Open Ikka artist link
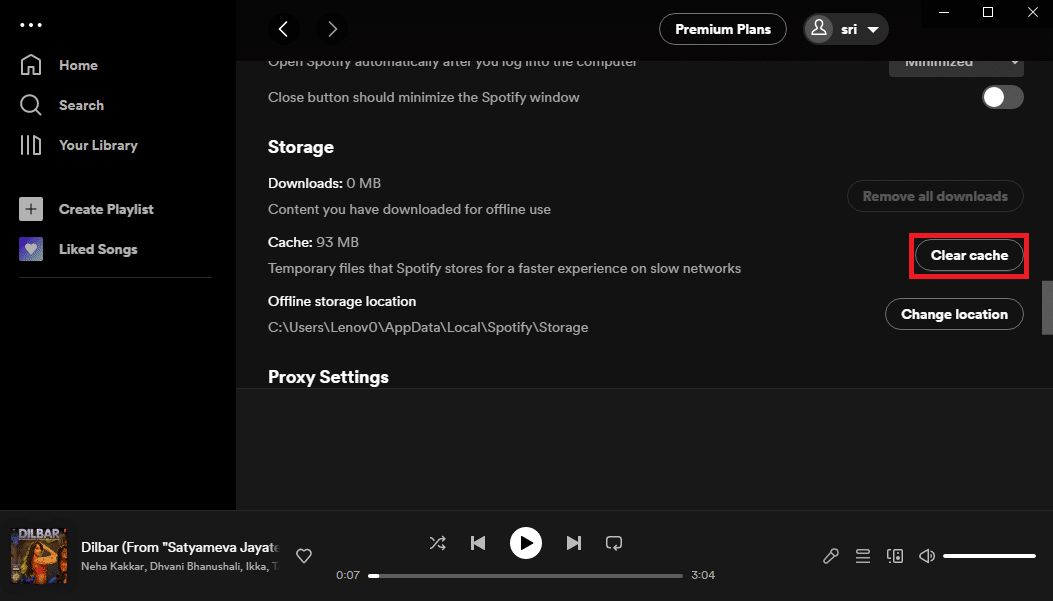This screenshot has height=601, width=1053. click(255, 567)
